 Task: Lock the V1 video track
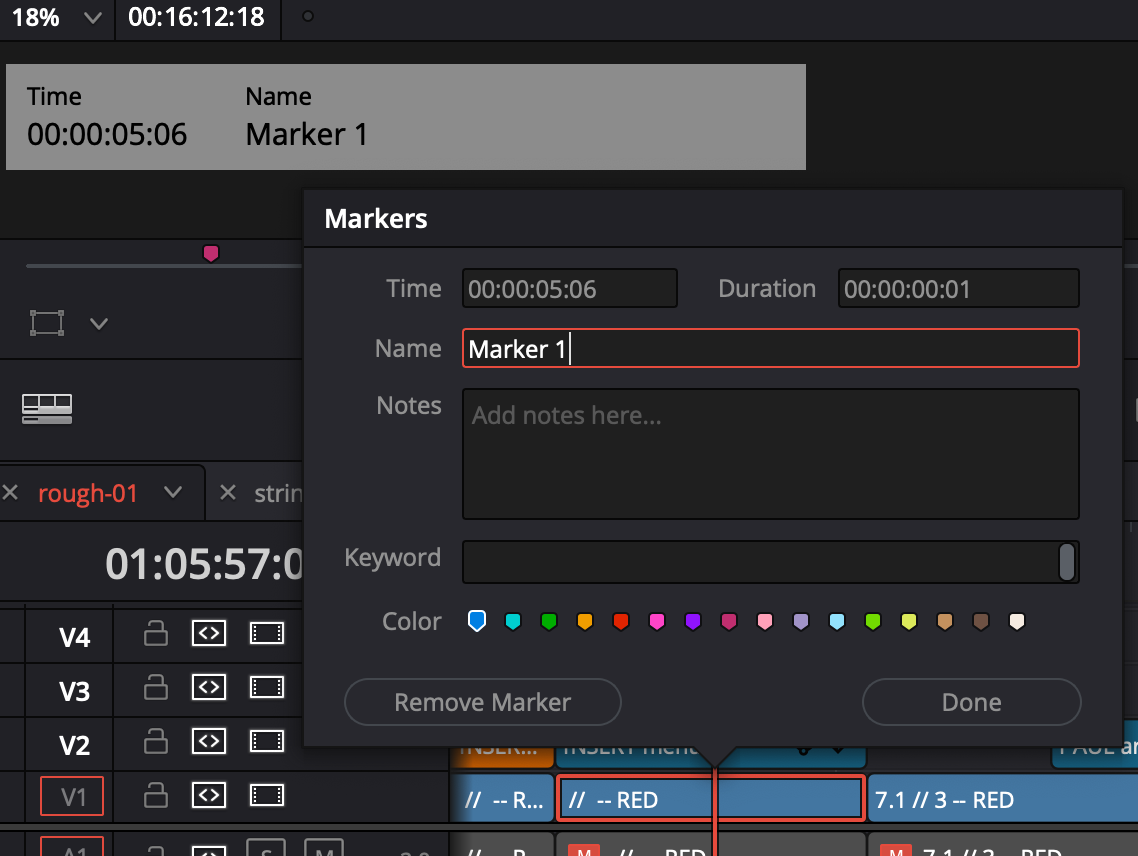point(155,796)
